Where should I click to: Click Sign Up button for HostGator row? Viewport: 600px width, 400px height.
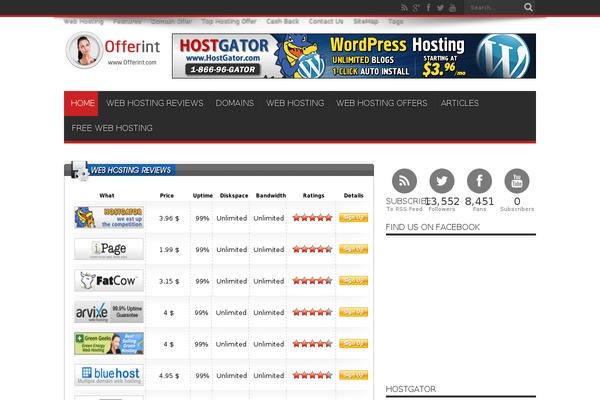click(x=353, y=217)
